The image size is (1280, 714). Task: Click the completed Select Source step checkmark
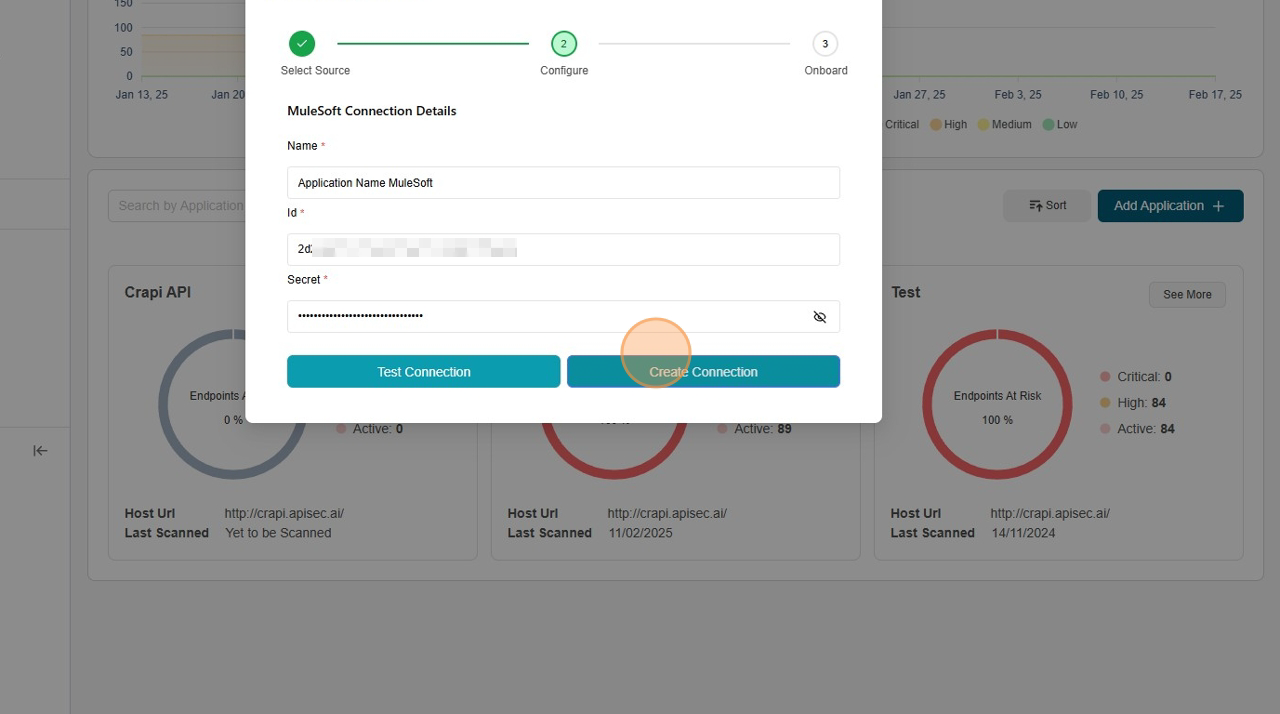coord(302,44)
